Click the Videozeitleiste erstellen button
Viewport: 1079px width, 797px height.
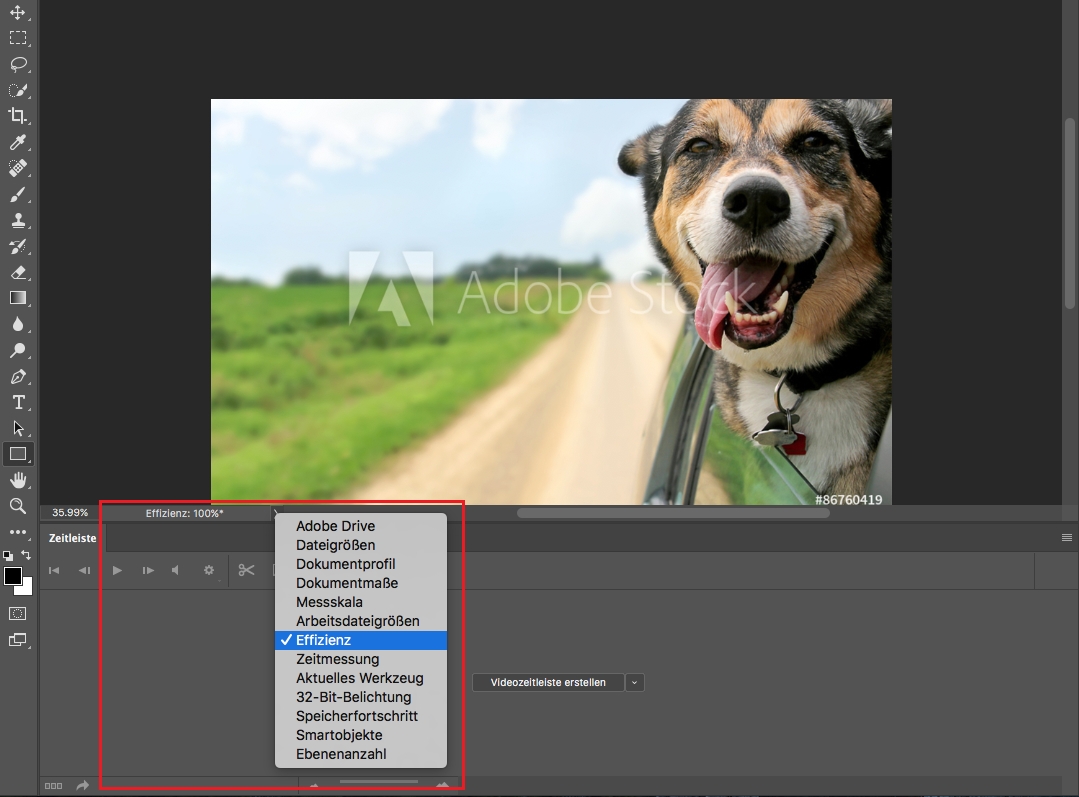coord(548,682)
